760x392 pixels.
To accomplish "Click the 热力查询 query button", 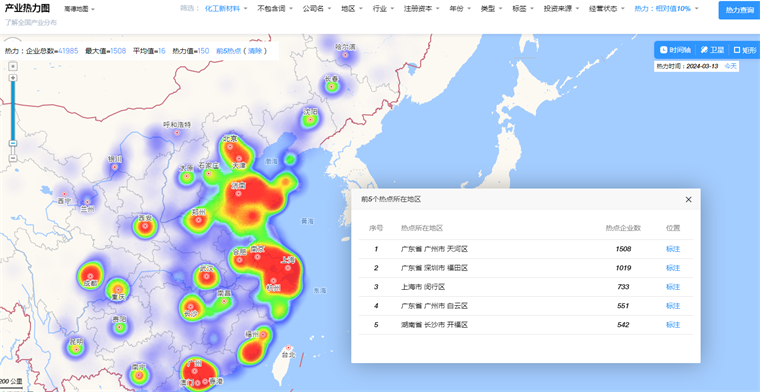I will tap(739, 10).
